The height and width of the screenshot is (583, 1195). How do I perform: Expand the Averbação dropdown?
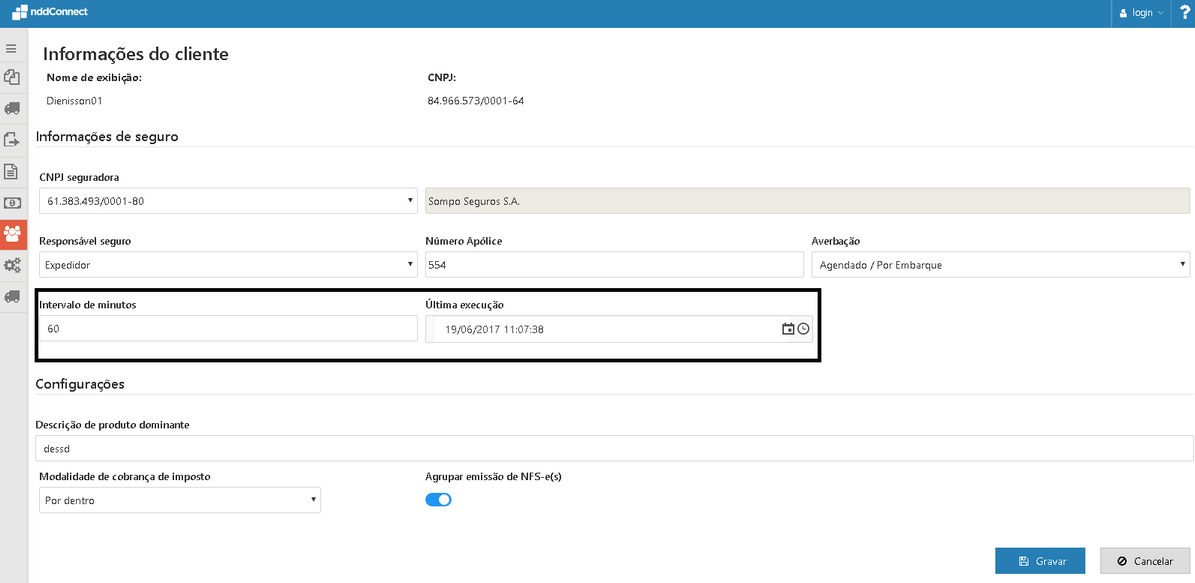point(1000,265)
